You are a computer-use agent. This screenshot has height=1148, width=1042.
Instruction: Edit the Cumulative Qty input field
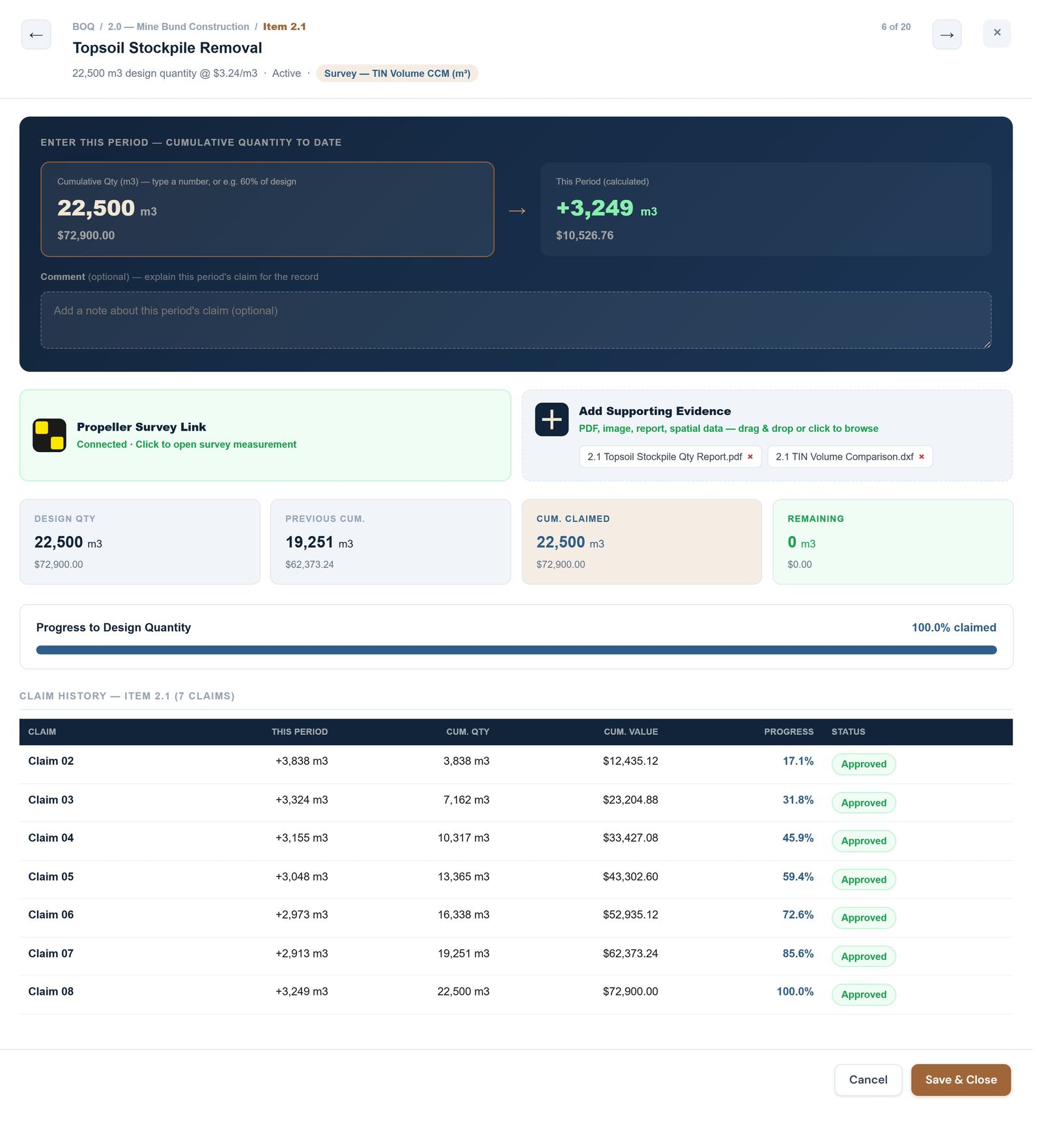(x=267, y=209)
